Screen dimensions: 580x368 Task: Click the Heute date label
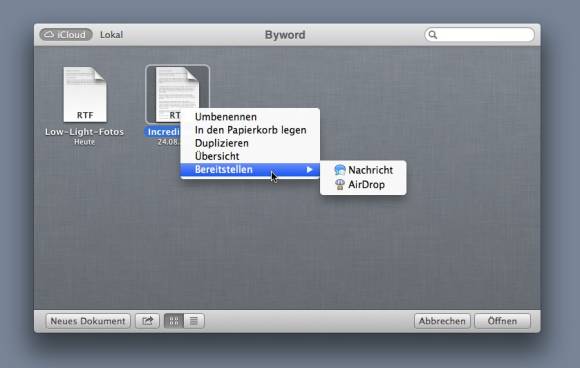coord(84,142)
